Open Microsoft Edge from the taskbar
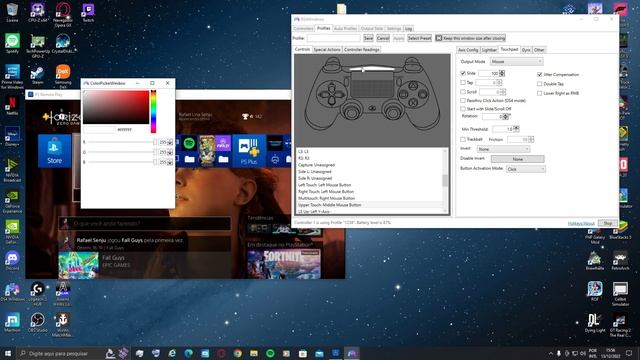The height and width of the screenshot is (360, 640). click(x=189, y=353)
